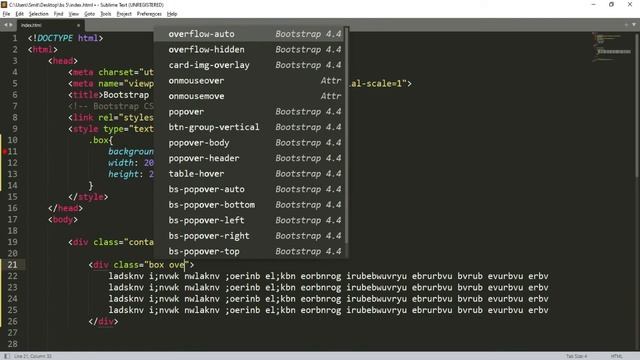Image resolution: width=640 pixels, height=360 pixels.
Task: Click the div class="conta line
Action: pos(111,242)
